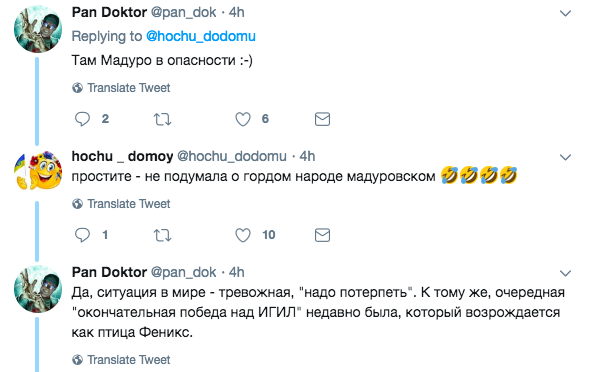Open more options chevron on first Pan Doktor tweet
The height and width of the screenshot is (372, 601).
coord(565,13)
